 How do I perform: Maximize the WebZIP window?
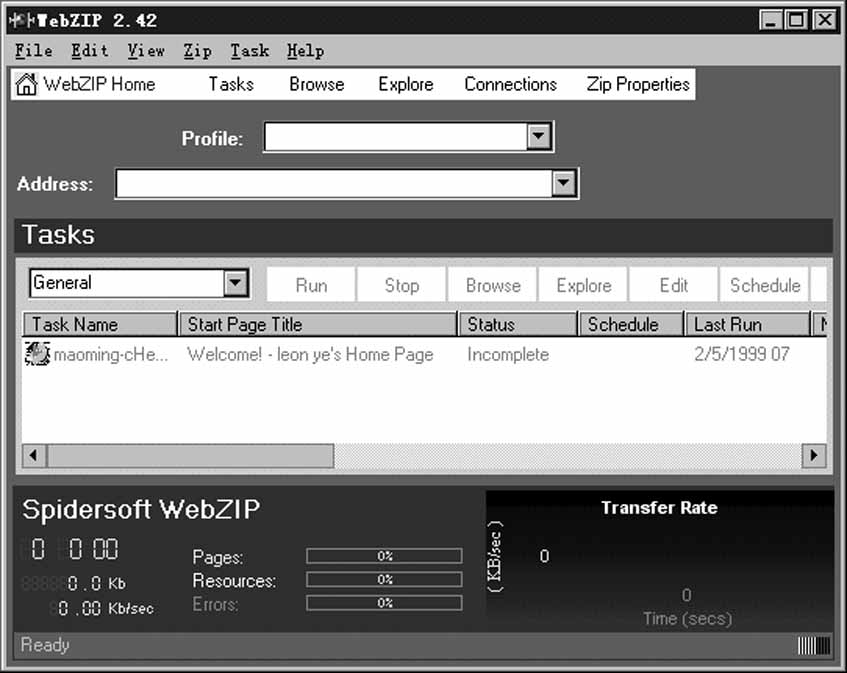(796, 21)
